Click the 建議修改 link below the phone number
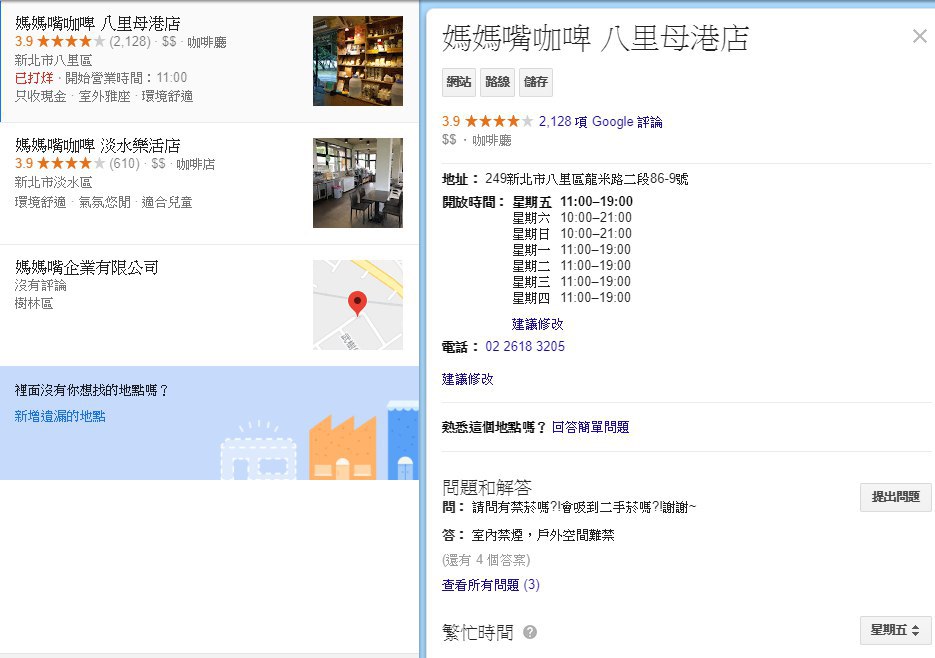Screen dimensions: 935x658 [468, 379]
